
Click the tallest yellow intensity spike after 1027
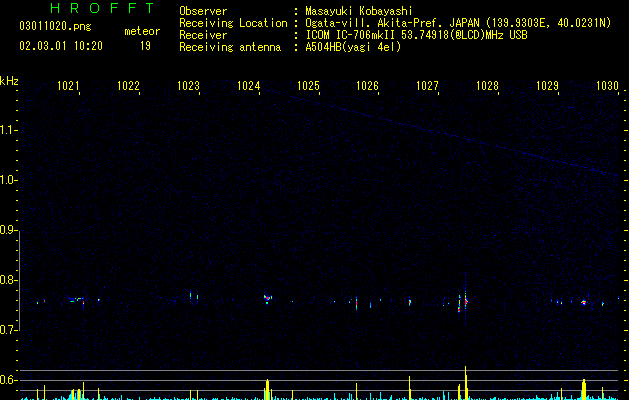tap(466, 383)
